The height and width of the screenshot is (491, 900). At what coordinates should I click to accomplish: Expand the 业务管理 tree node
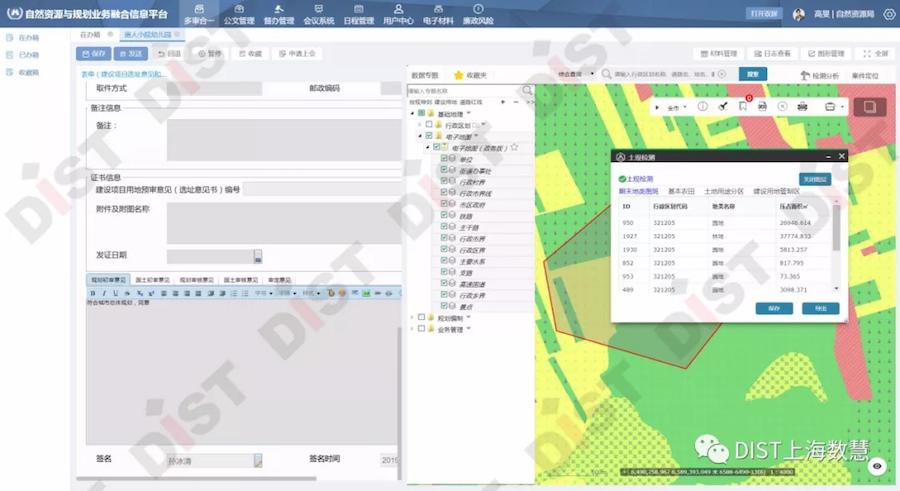pyautogui.click(x=413, y=329)
